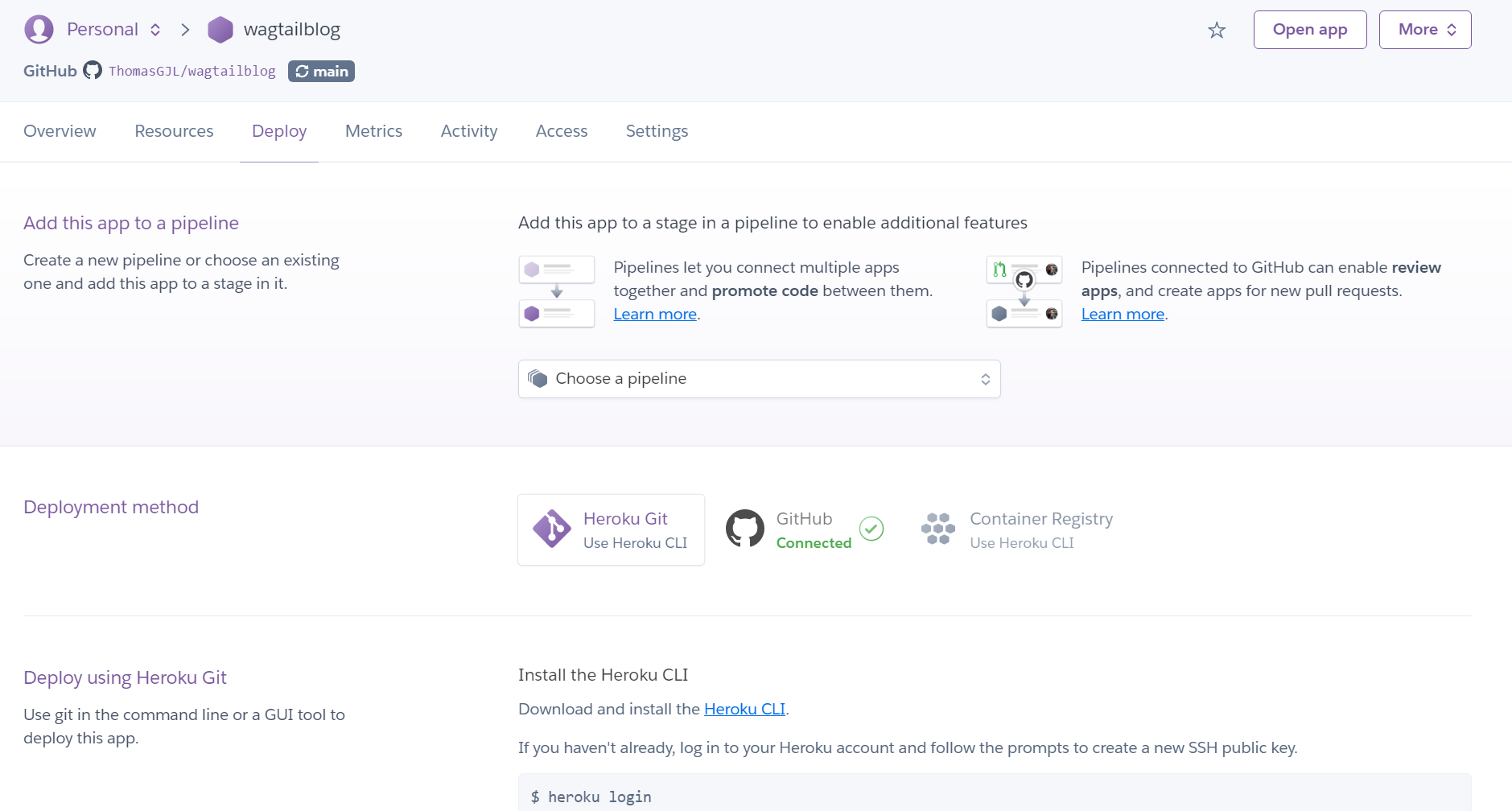This screenshot has height=811, width=1512.
Task: Click the green Connected checkmark icon
Action: (871, 529)
